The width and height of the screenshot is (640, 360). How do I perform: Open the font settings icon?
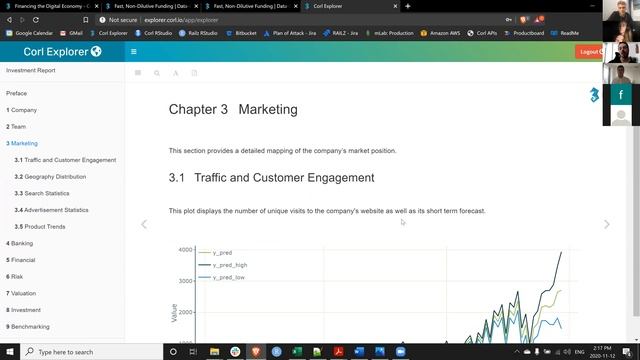(176, 73)
